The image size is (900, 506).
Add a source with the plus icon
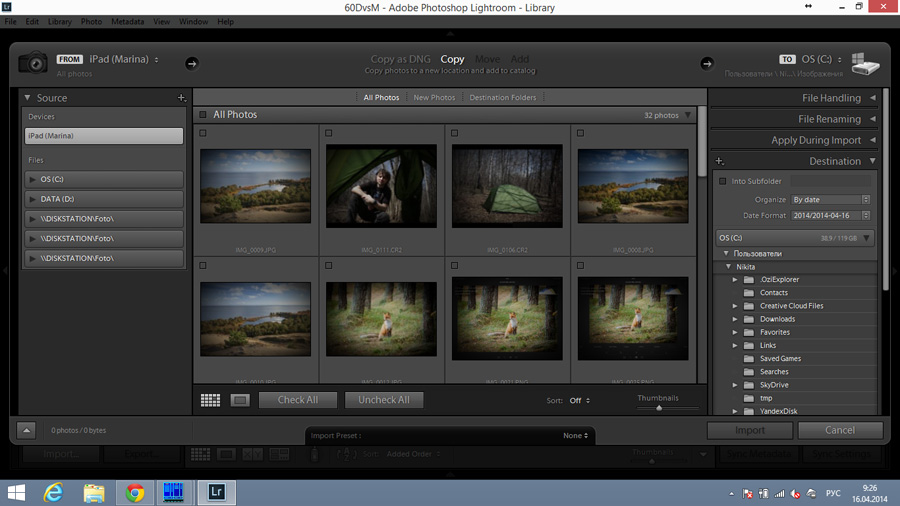point(181,98)
